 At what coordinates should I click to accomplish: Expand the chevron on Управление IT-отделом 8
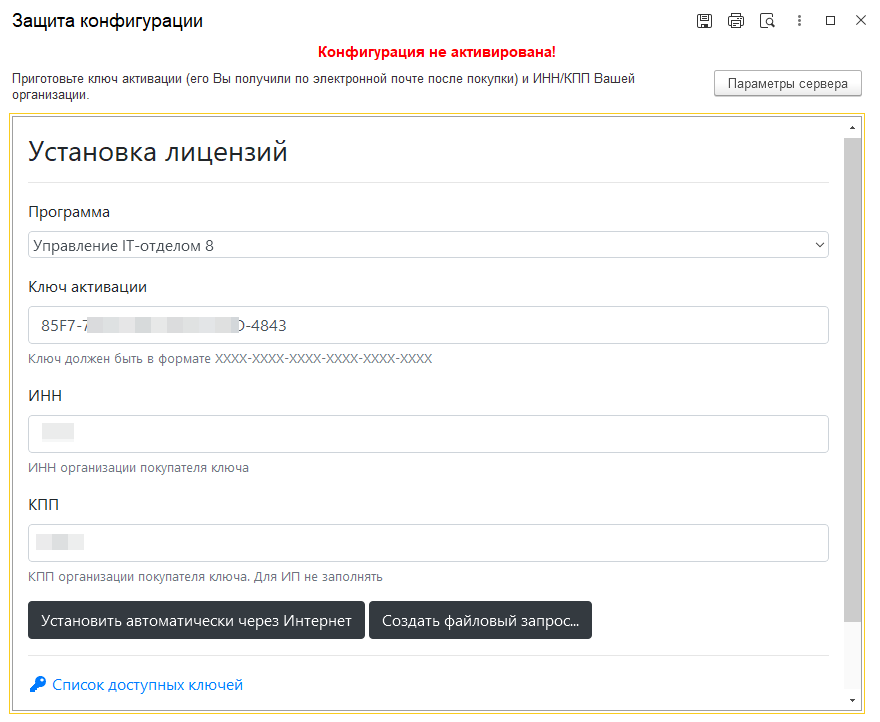click(818, 244)
